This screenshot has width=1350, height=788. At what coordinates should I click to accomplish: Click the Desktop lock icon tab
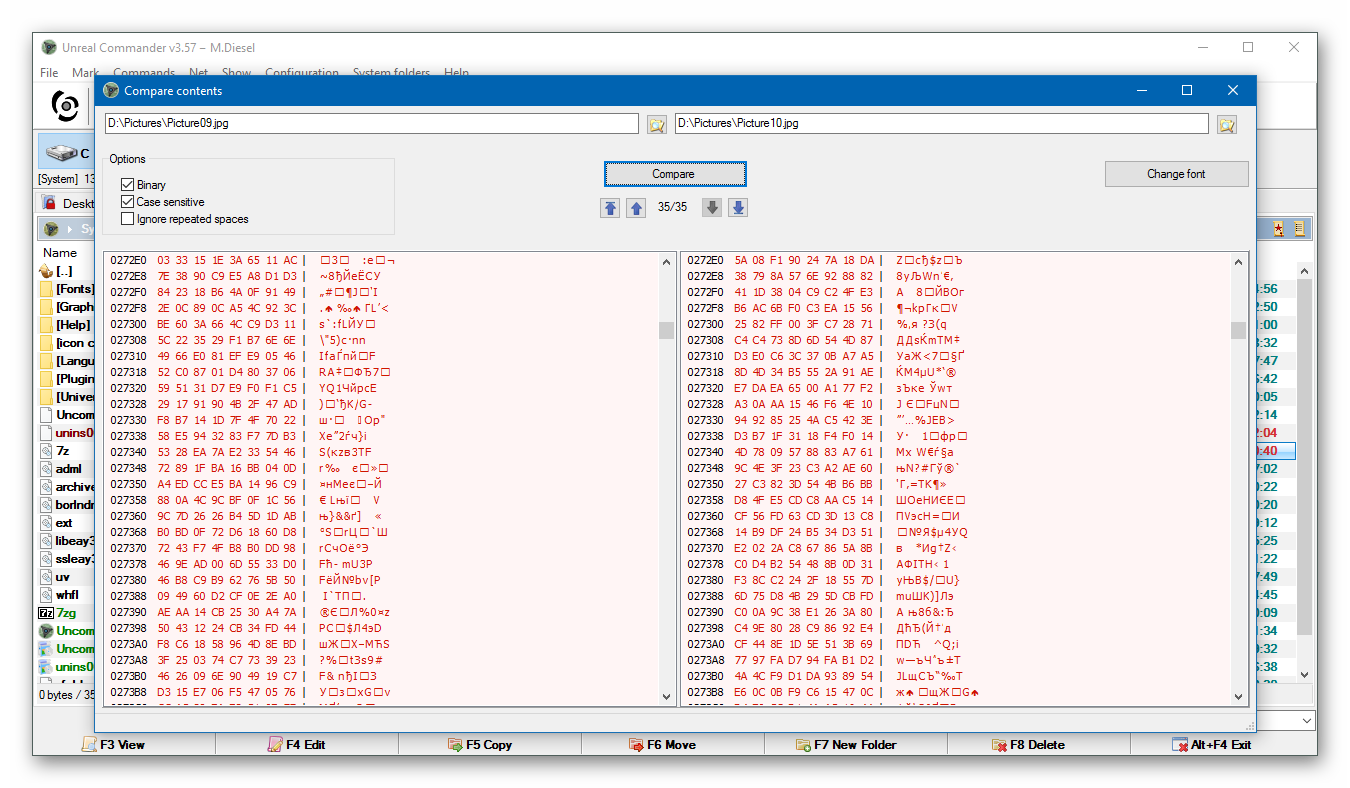point(49,203)
